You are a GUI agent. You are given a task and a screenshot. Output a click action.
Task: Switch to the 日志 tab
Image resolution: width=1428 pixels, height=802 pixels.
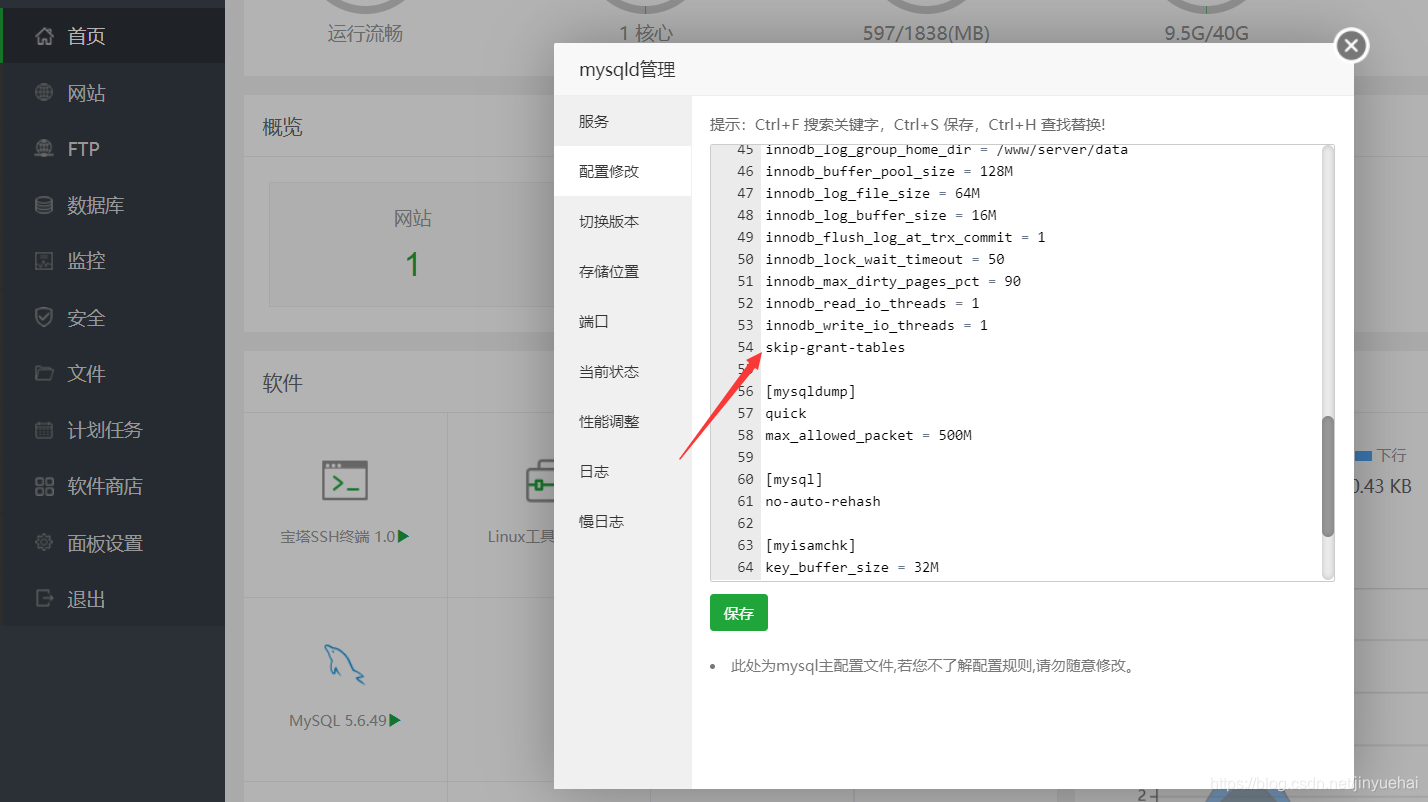622,471
